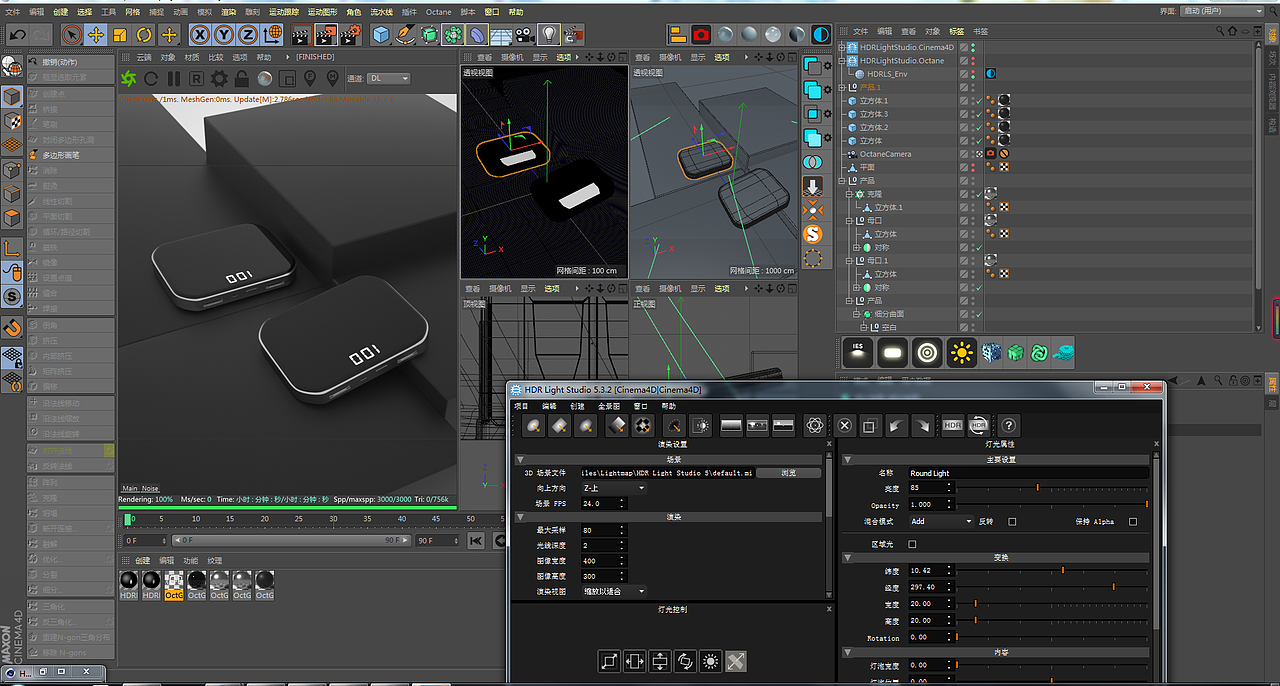Open the Octane menu in menu bar
Screen dimensions: 1280x686
coord(438,12)
